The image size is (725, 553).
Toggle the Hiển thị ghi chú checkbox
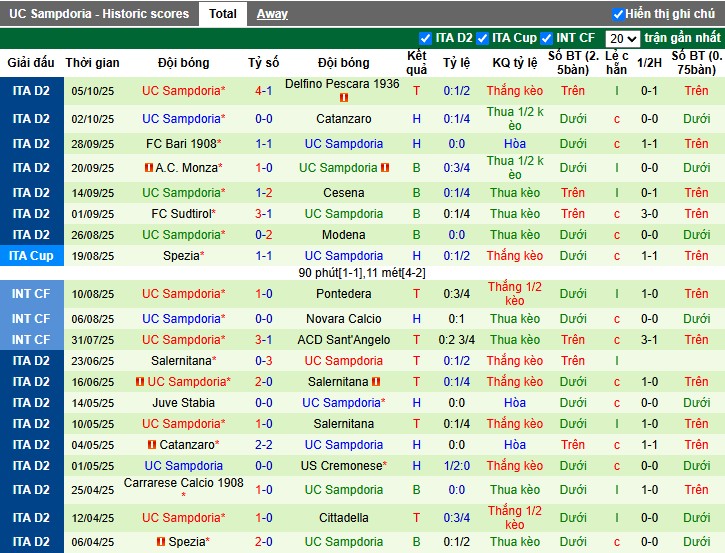pos(618,14)
